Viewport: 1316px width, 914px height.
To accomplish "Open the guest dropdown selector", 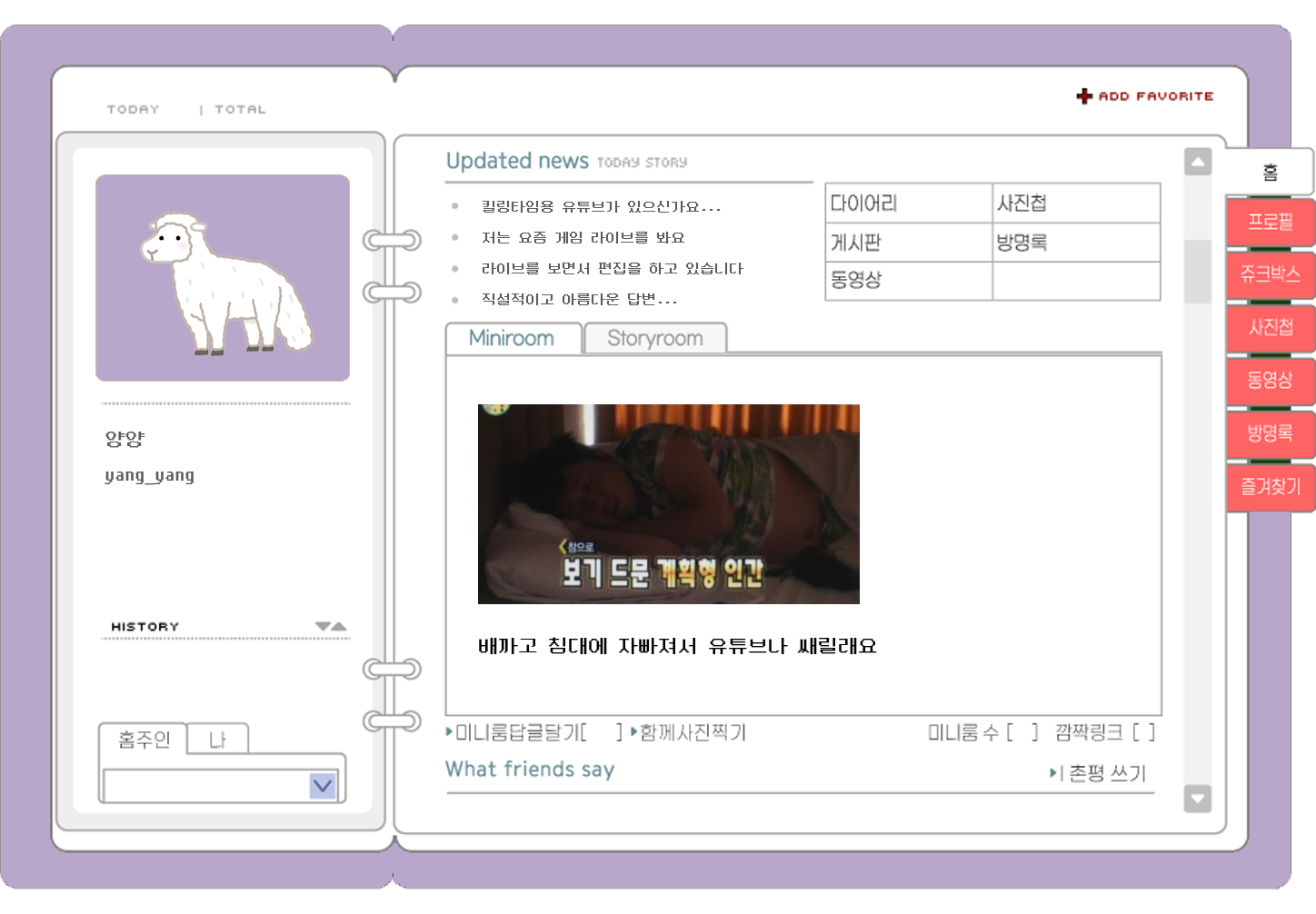I will 322,785.
